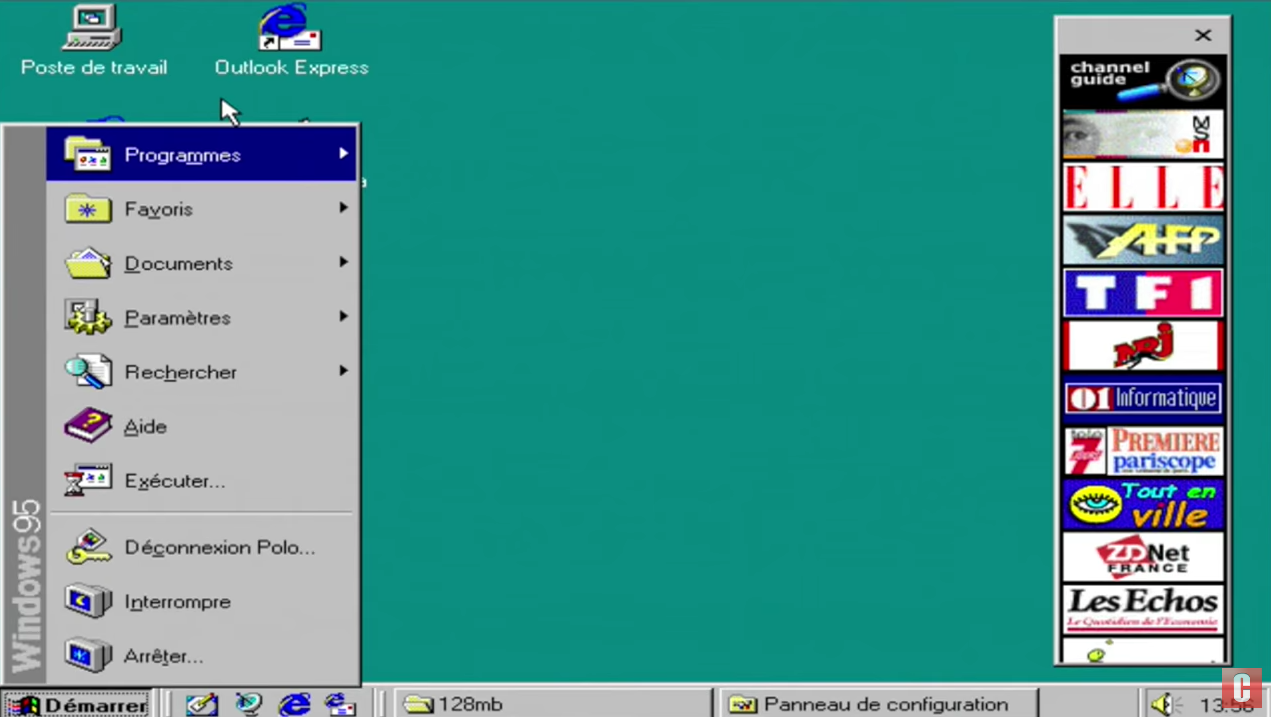Launch Outlook Express from quick launch
1271x717 pixels.
coord(340,704)
